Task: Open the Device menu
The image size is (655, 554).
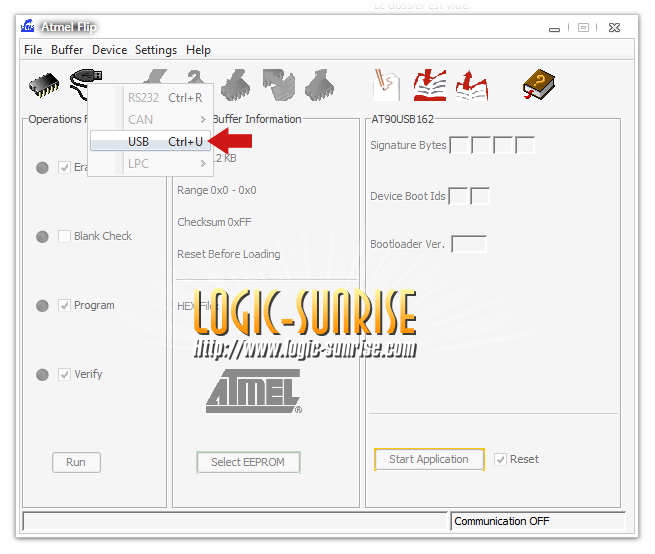Action: (109, 50)
